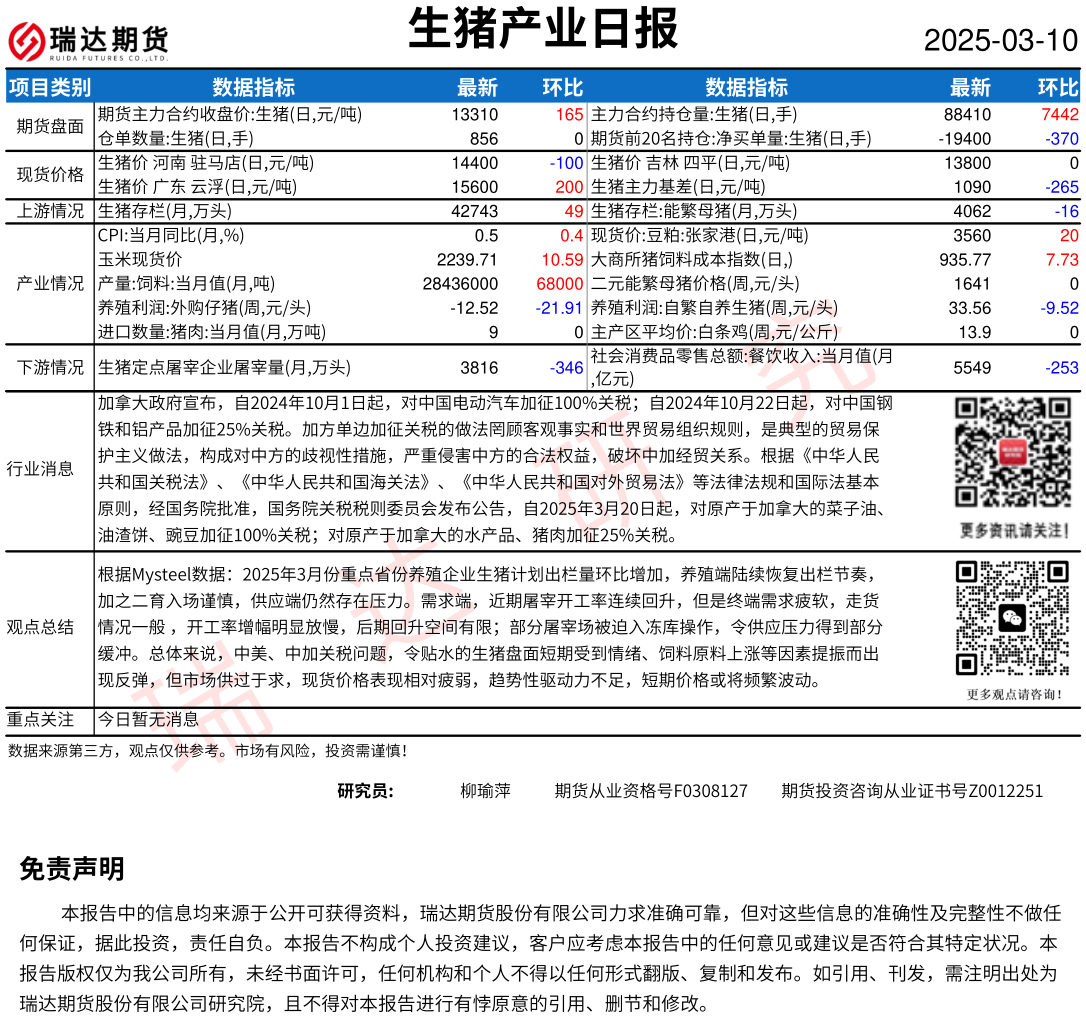Click the red 7442 change value

[1059, 115]
